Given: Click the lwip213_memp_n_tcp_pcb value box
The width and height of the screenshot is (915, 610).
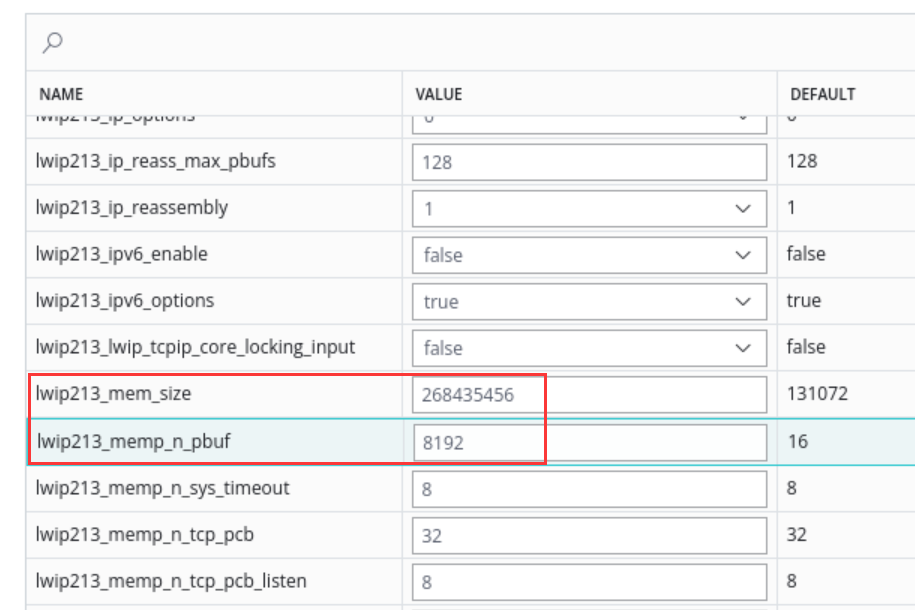Looking at the screenshot, I should [x=589, y=535].
